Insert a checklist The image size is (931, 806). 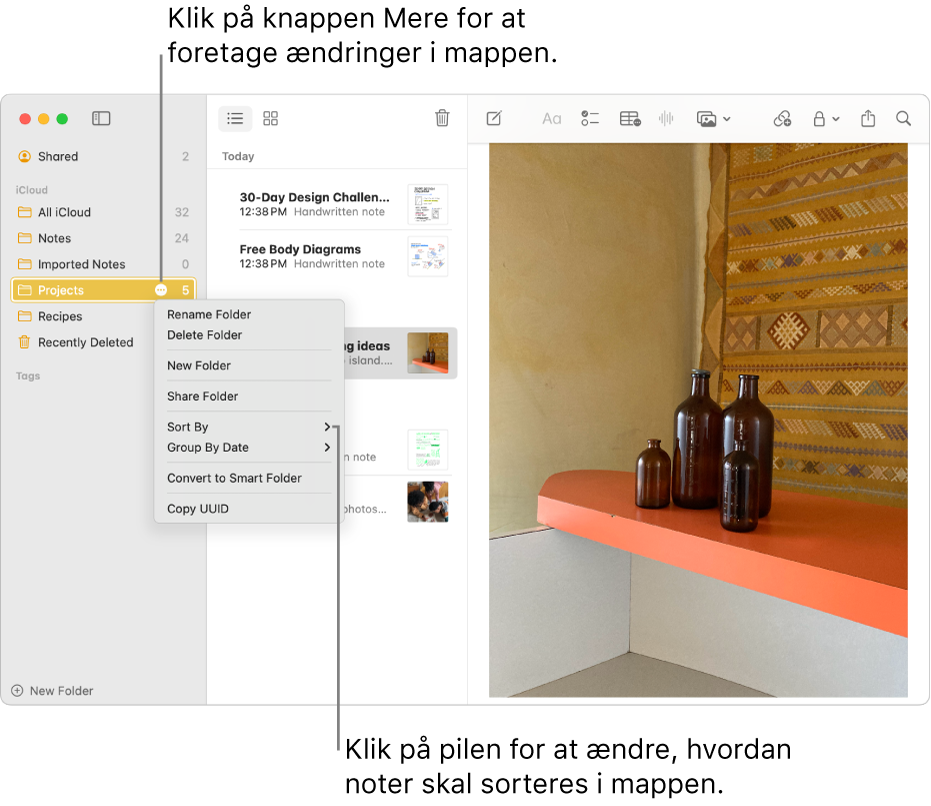pos(590,118)
